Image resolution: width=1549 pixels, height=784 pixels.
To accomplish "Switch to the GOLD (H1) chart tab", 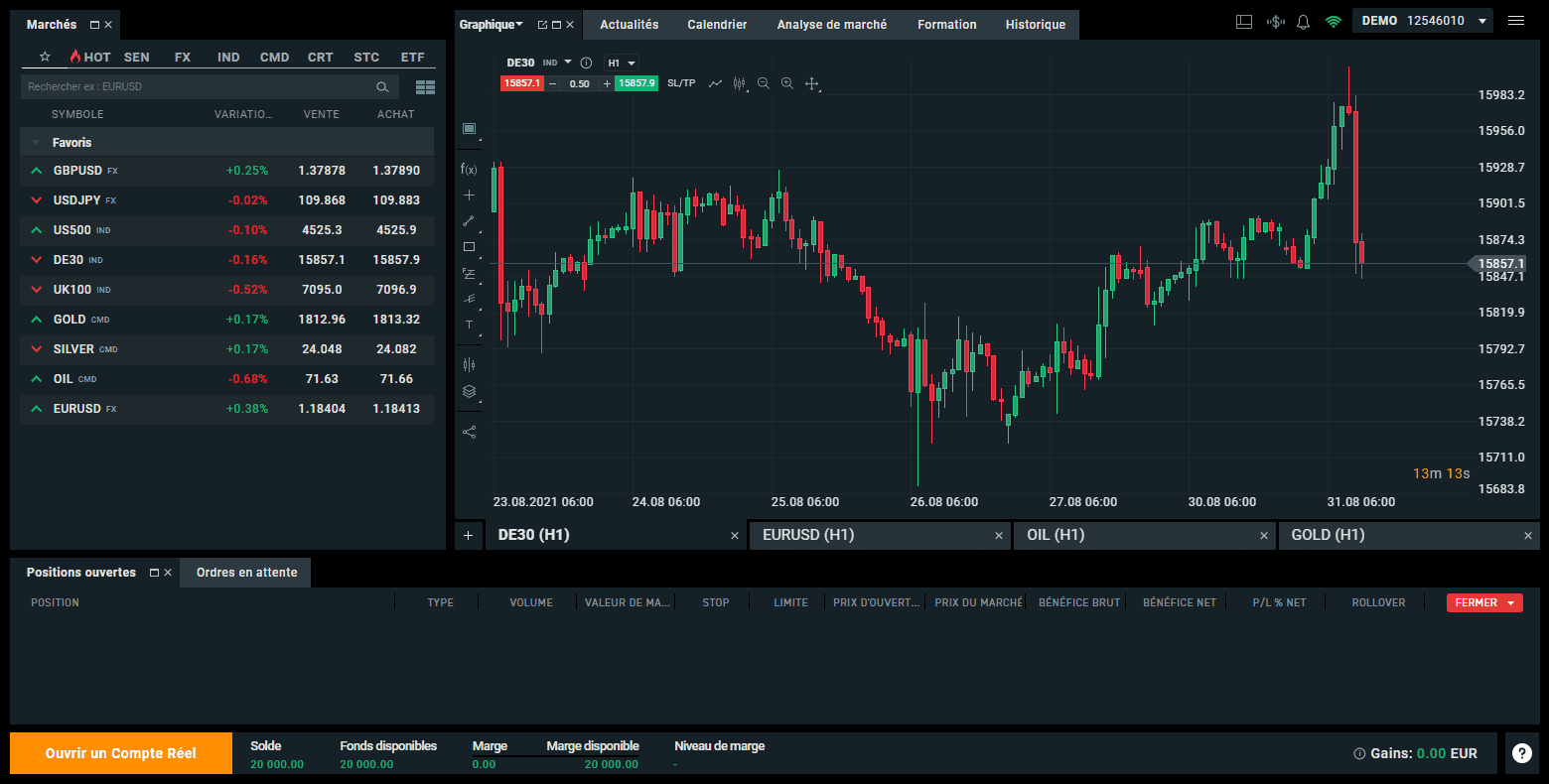I will pyautogui.click(x=1409, y=535).
